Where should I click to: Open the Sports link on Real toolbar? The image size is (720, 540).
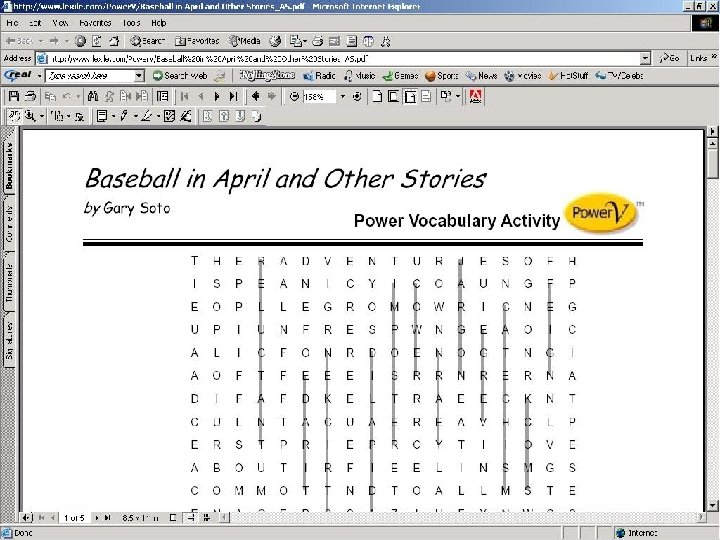pos(442,76)
